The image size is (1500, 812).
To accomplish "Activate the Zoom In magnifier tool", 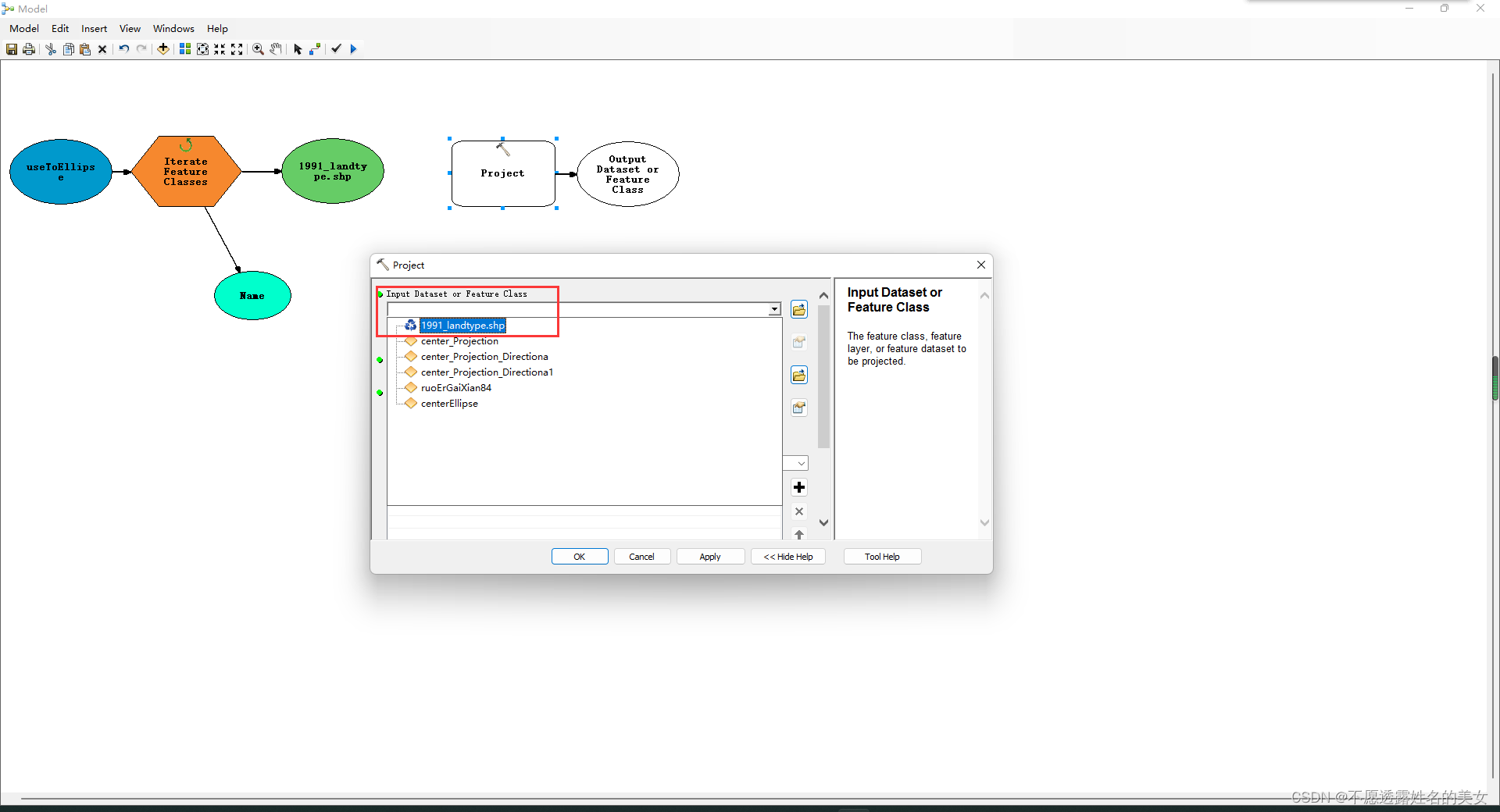I will click(x=258, y=48).
